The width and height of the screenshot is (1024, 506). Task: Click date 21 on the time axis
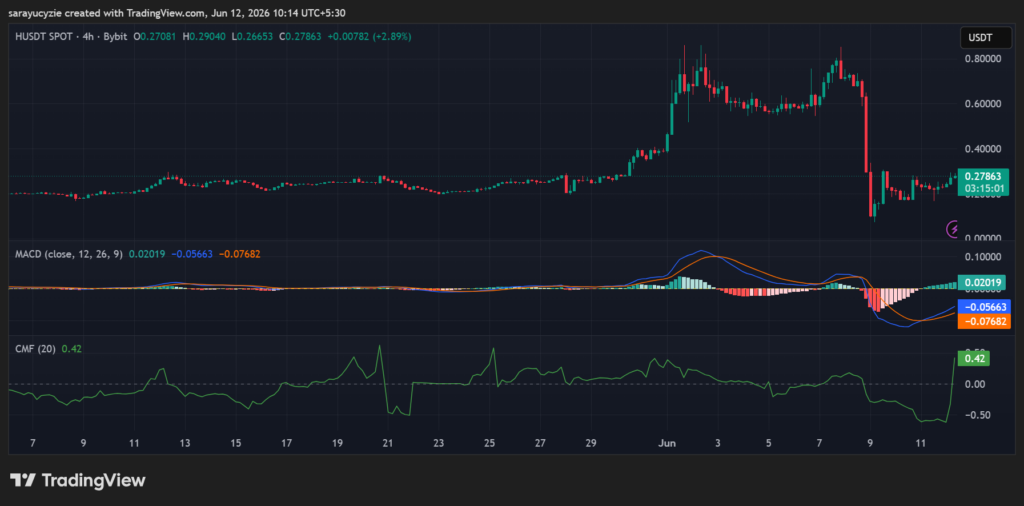388,443
